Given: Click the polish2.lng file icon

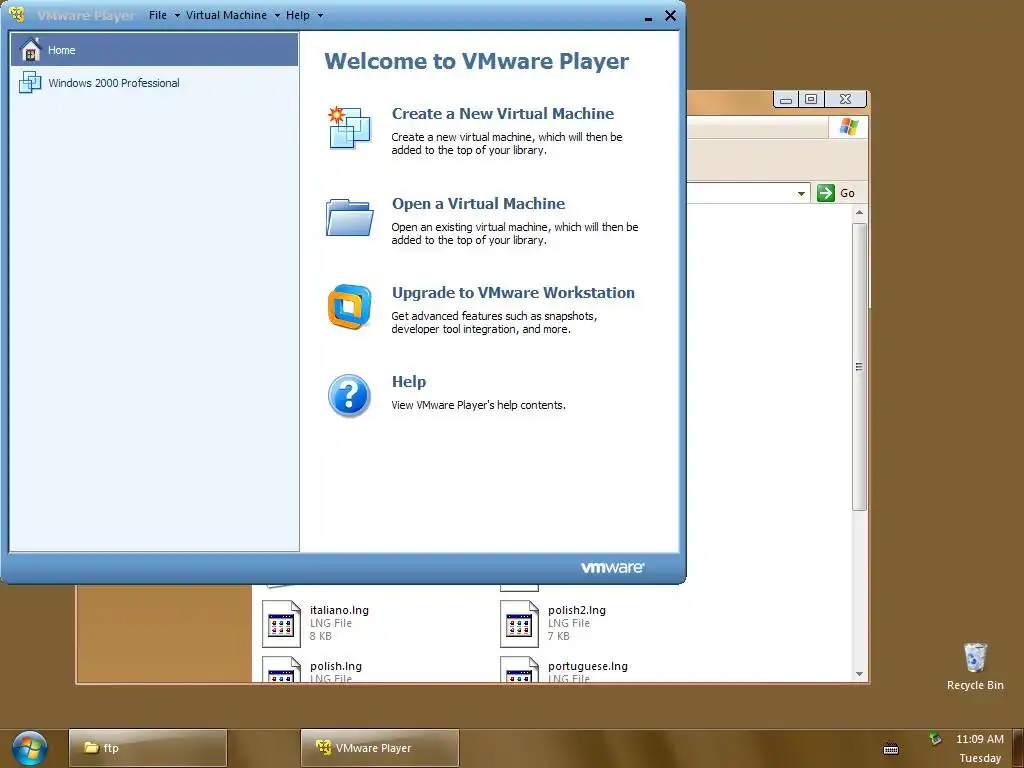Looking at the screenshot, I should [519, 624].
